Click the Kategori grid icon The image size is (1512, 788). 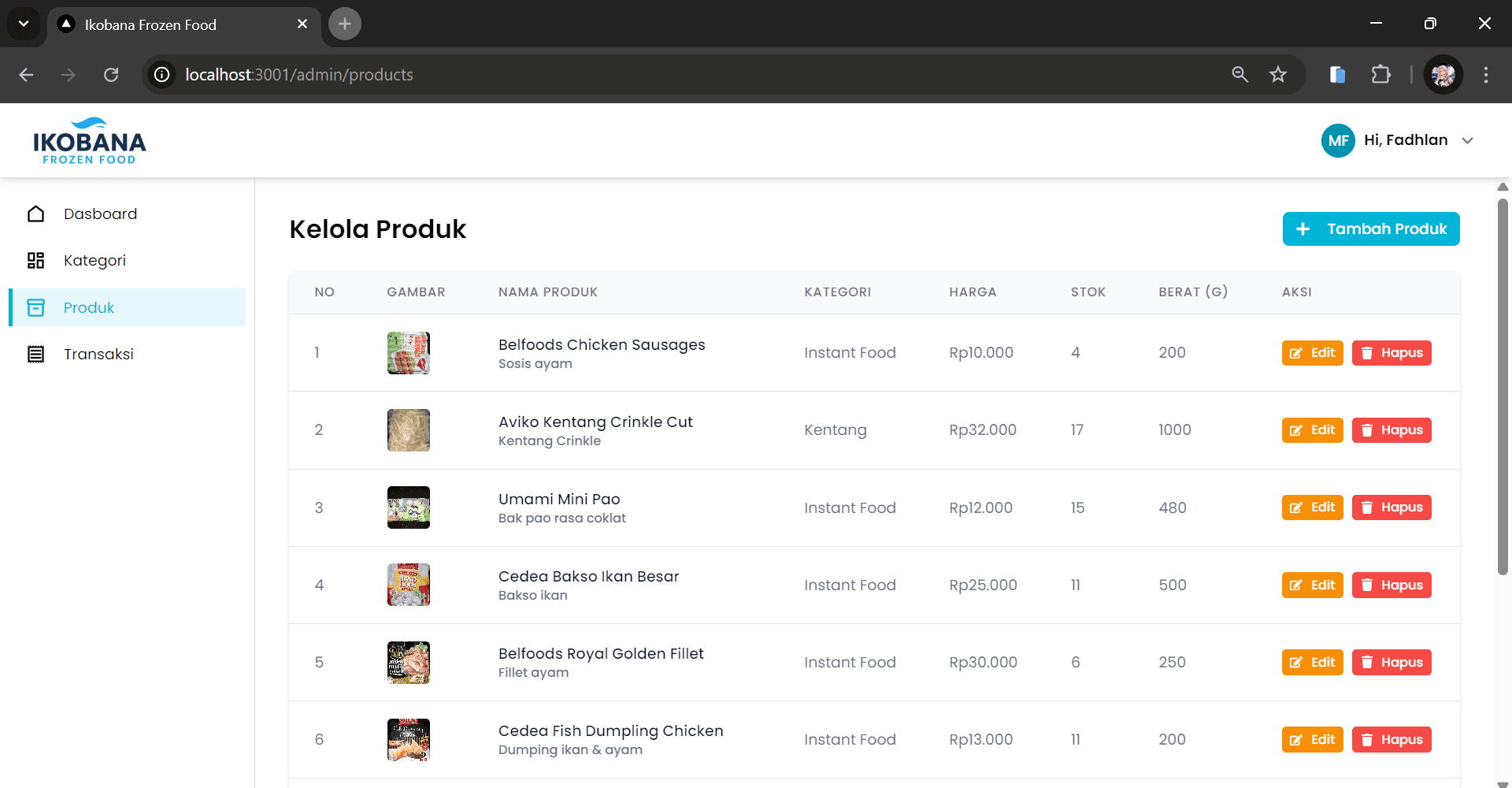tap(35, 261)
